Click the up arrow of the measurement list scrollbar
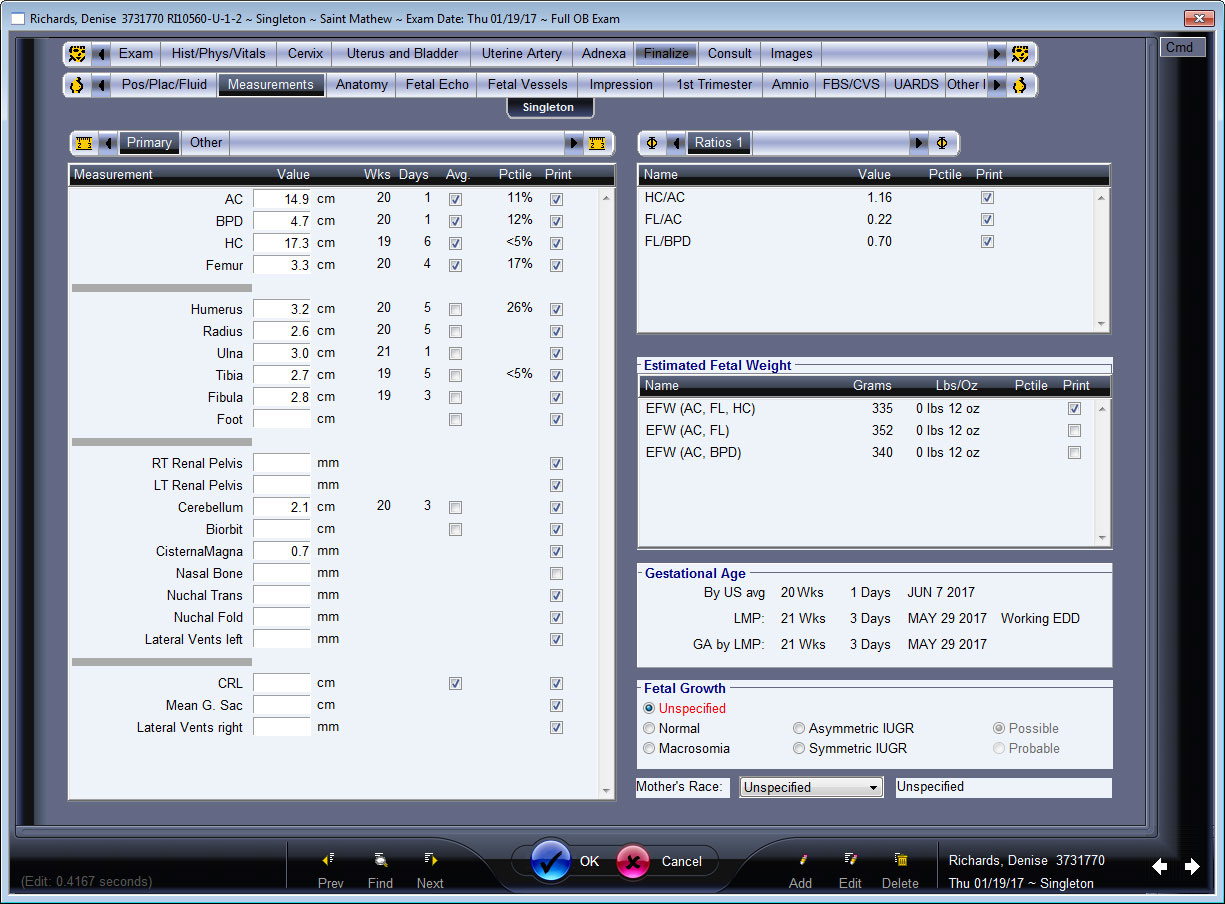This screenshot has width=1225, height=904. [x=606, y=197]
